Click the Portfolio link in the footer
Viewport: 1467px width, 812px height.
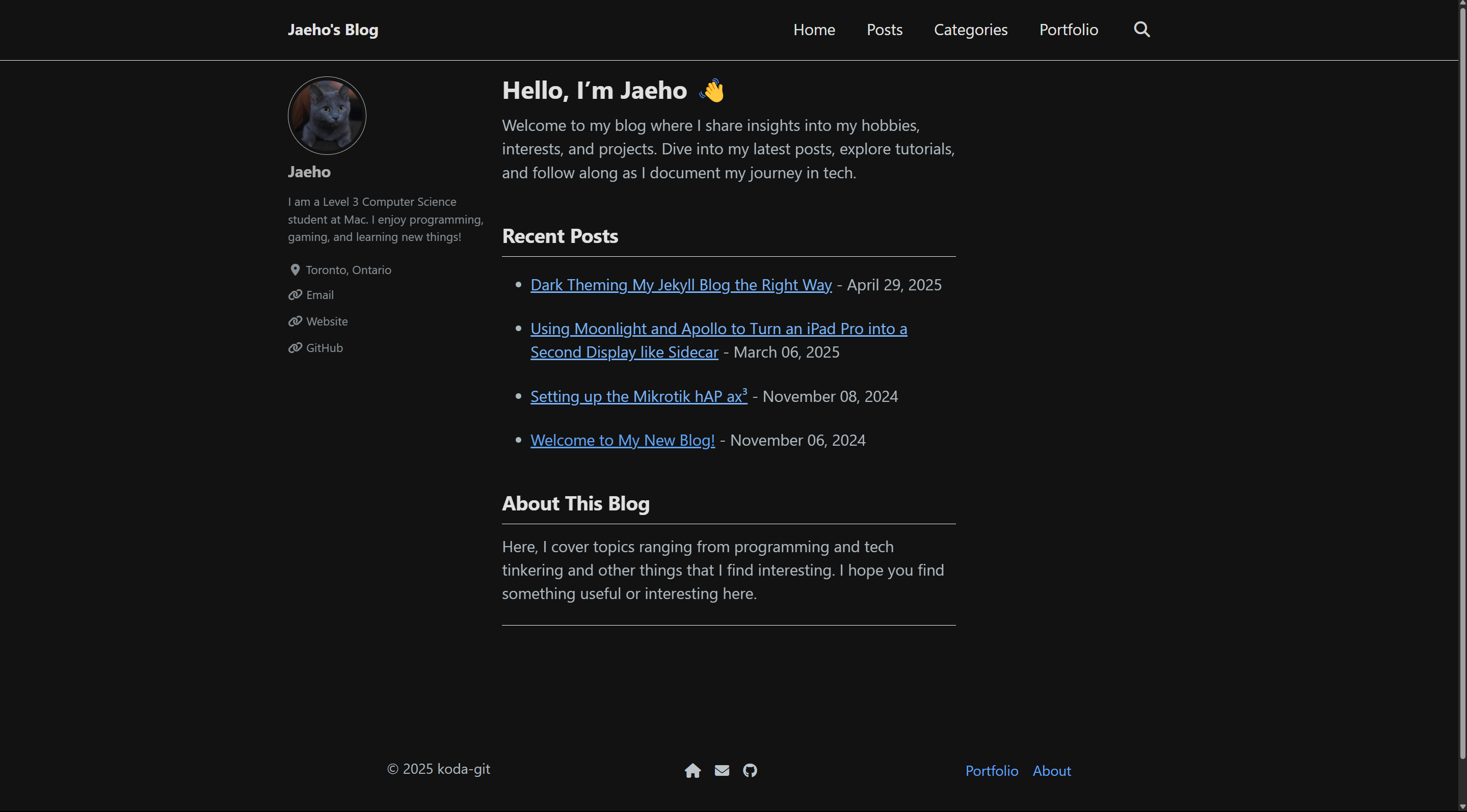point(991,771)
